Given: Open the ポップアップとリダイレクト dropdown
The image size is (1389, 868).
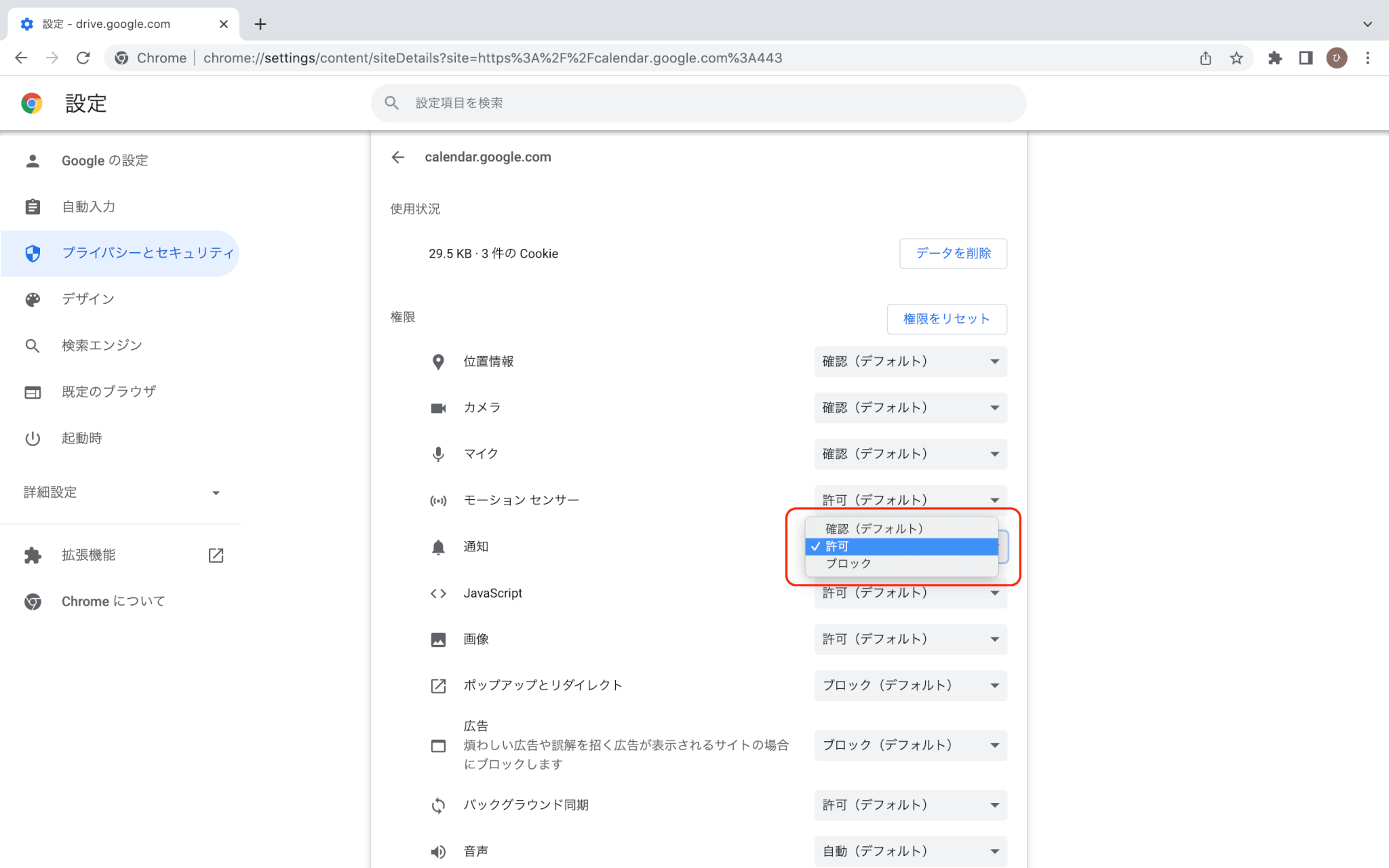Looking at the screenshot, I should coord(910,685).
